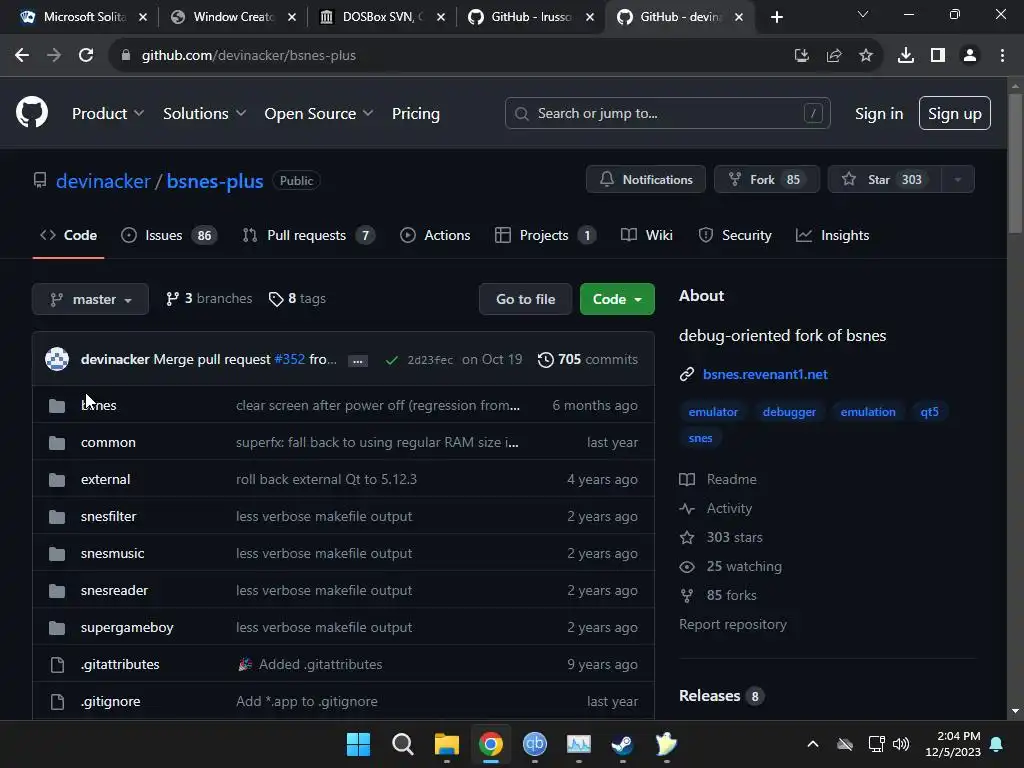Screen dimensions: 1024x768
Task: Click the browser back arrow
Action: pos(22,56)
